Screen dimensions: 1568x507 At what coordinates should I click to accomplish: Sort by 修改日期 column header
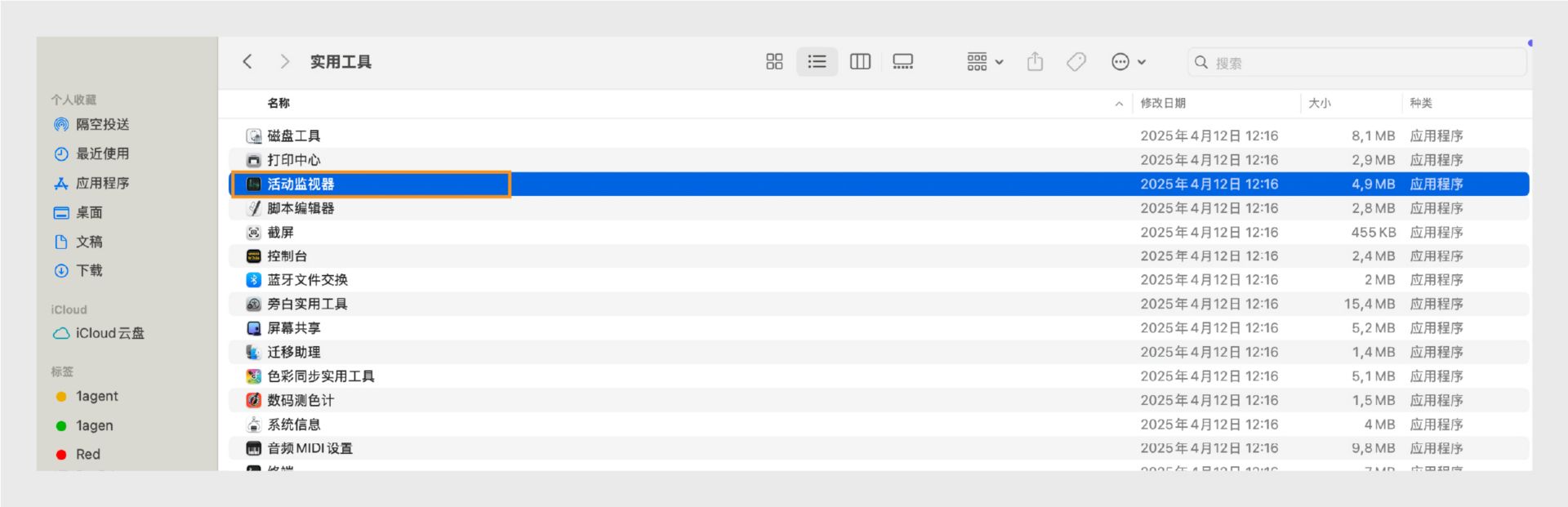pyautogui.click(x=1163, y=104)
